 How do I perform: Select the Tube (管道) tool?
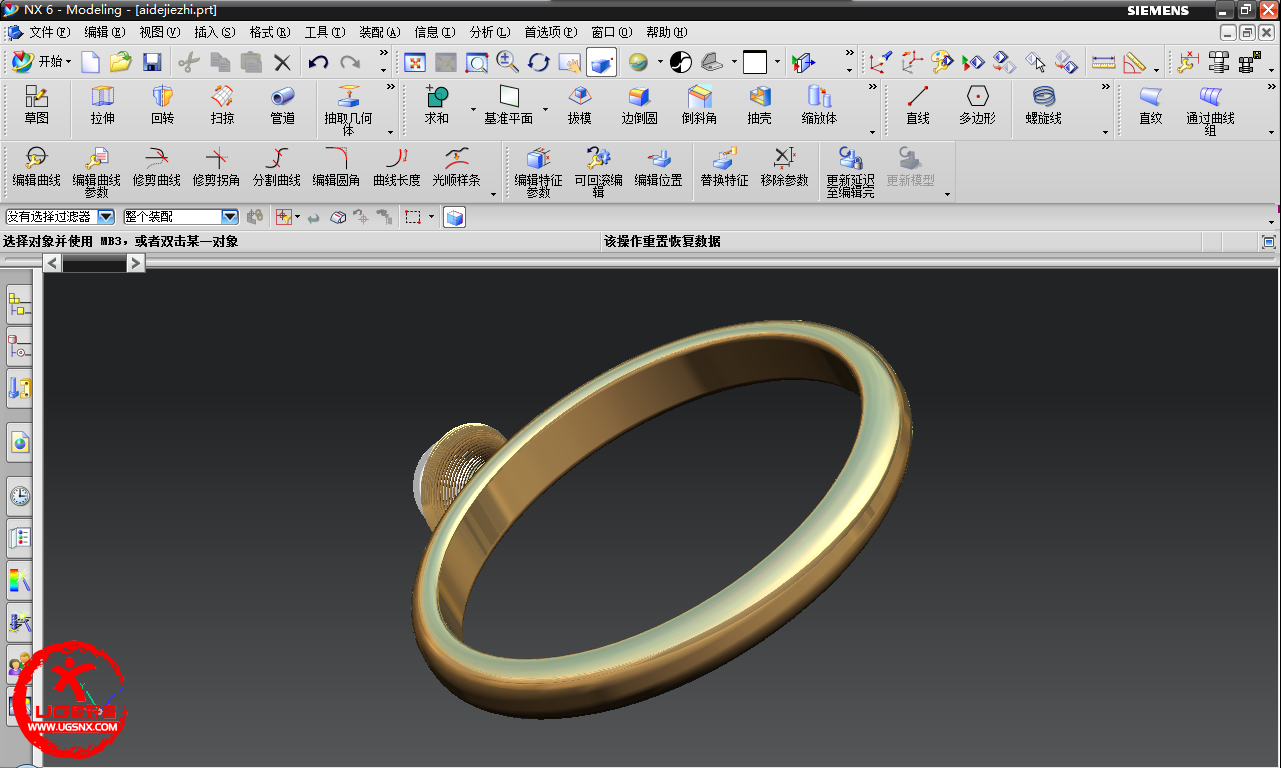point(283,106)
